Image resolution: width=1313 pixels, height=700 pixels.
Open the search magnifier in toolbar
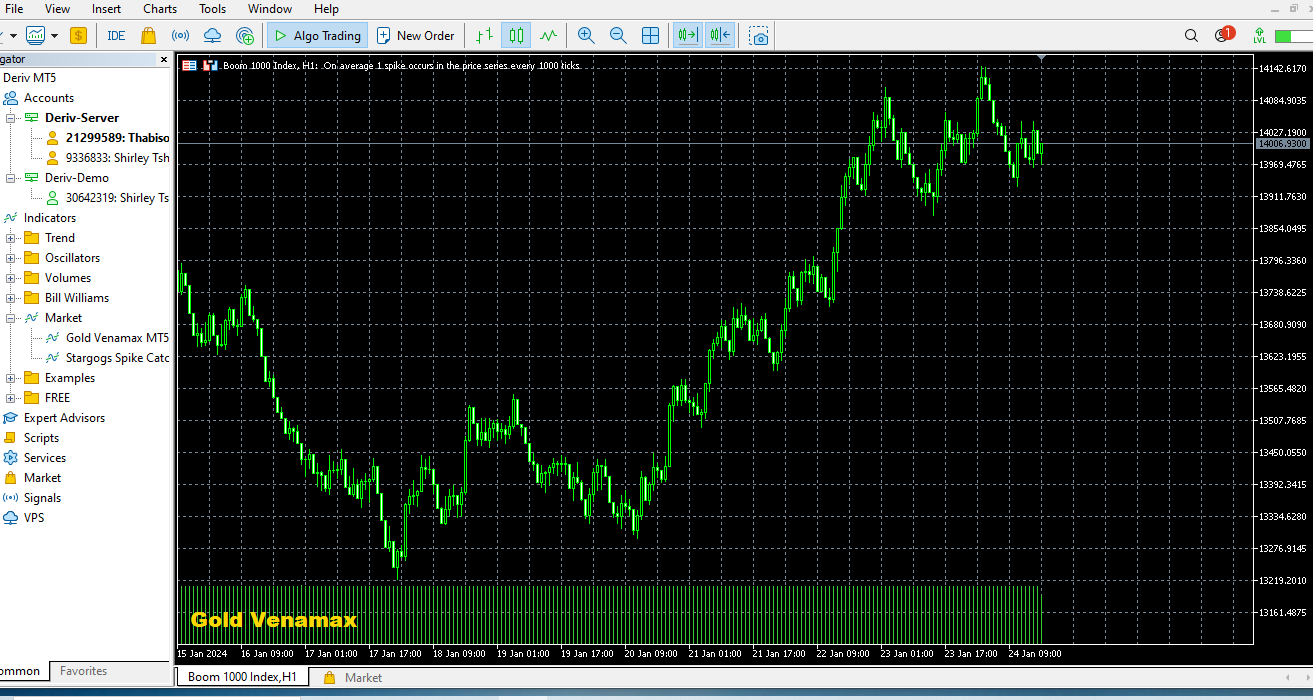[x=1191, y=35]
